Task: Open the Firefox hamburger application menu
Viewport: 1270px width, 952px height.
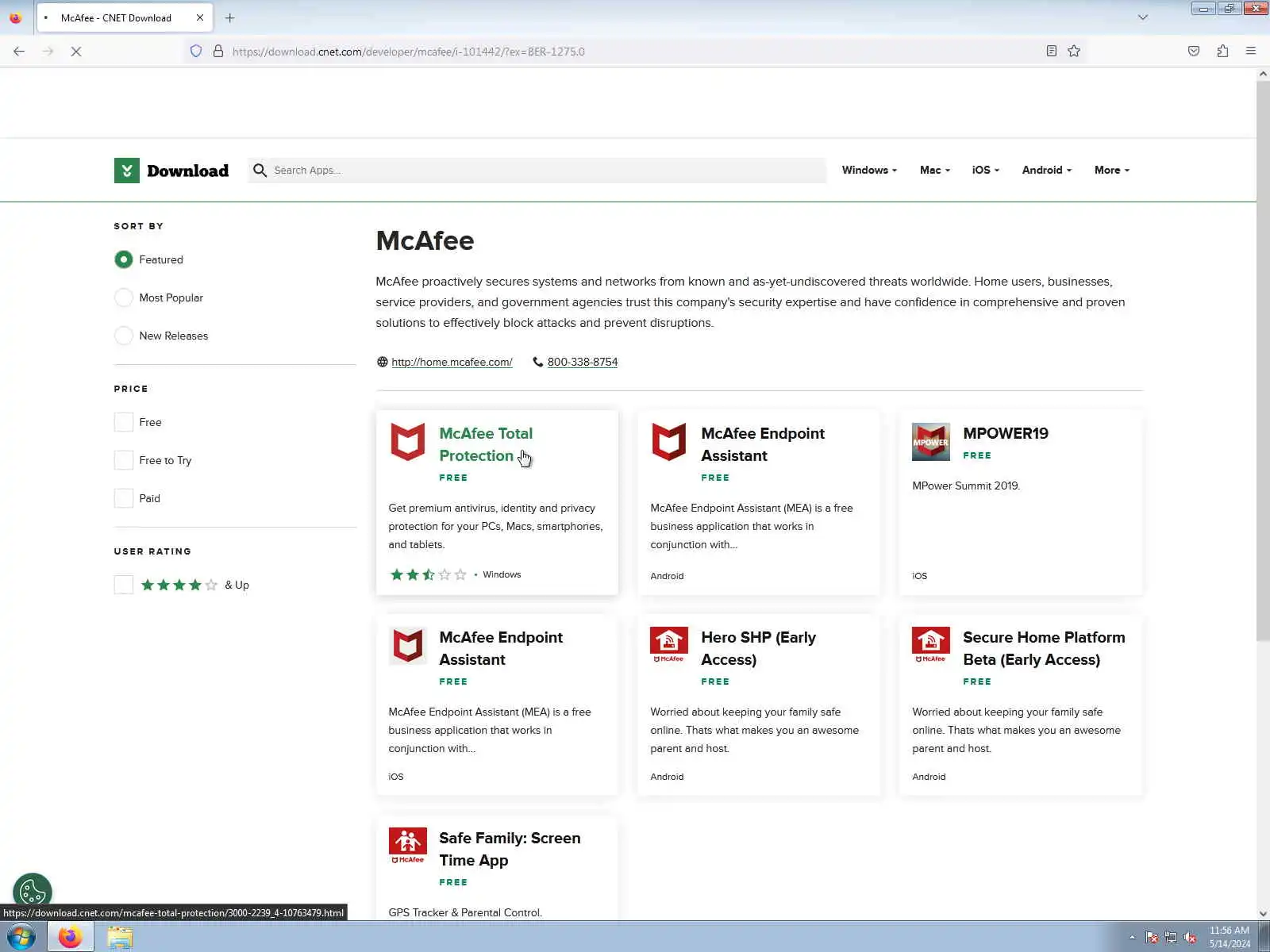Action: tap(1251, 52)
